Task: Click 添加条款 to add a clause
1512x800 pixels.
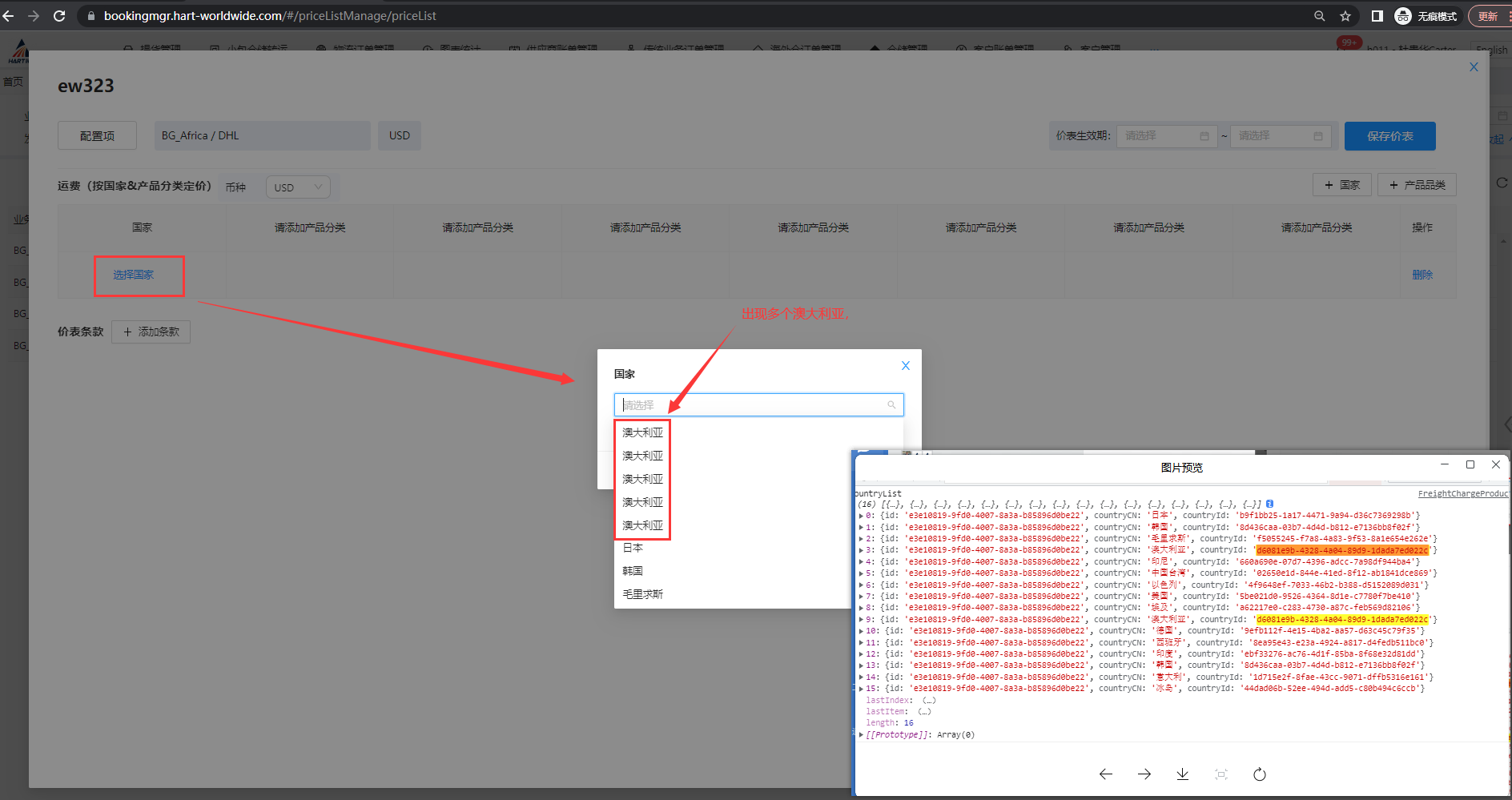Action: pos(151,332)
